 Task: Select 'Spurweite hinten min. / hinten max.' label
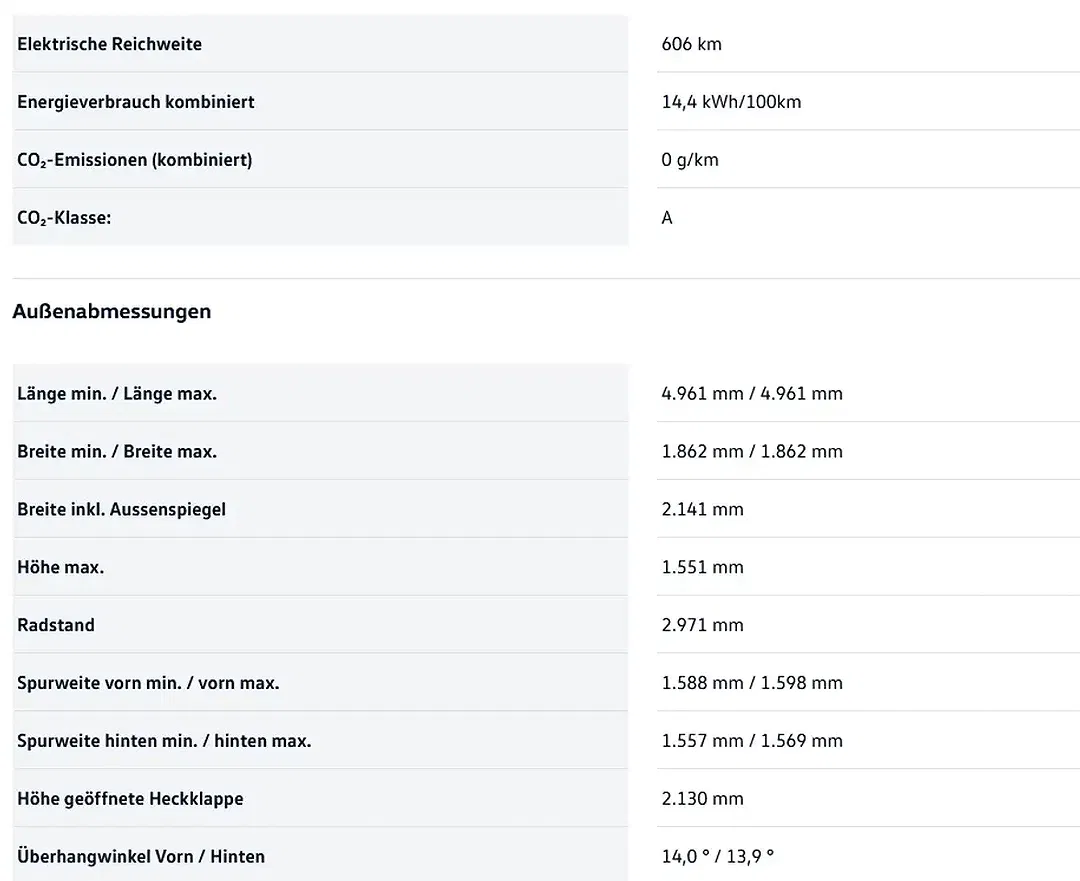pyautogui.click(x=164, y=741)
